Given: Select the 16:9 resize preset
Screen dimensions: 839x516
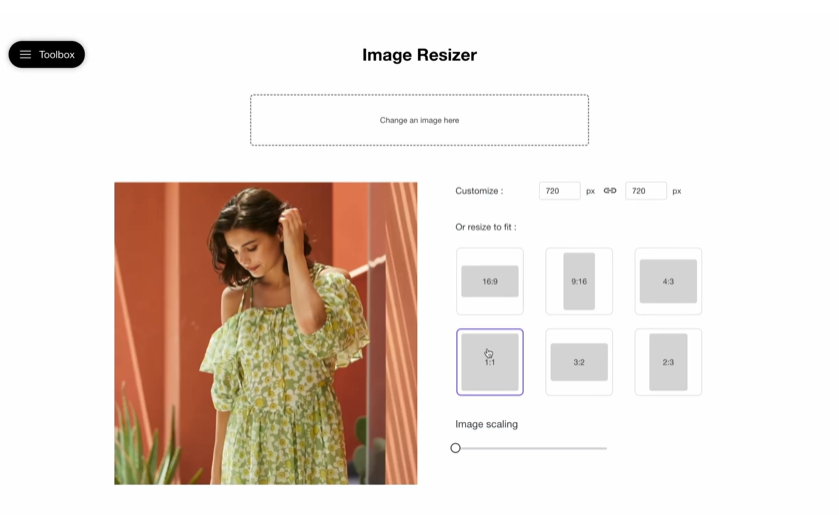Looking at the screenshot, I should pos(490,281).
